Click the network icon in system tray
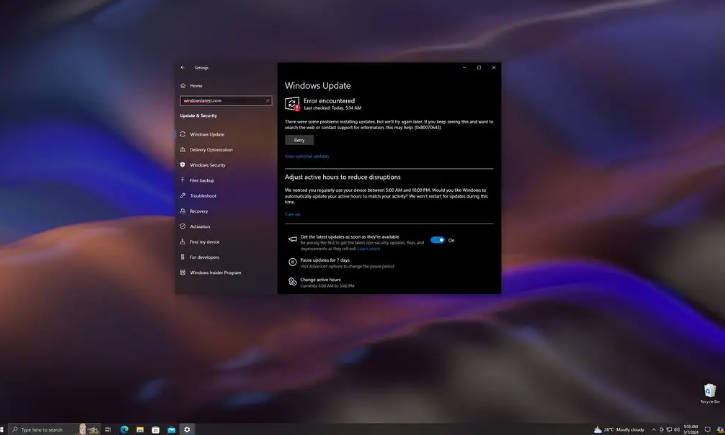This screenshot has height=435, width=725. coord(669,429)
